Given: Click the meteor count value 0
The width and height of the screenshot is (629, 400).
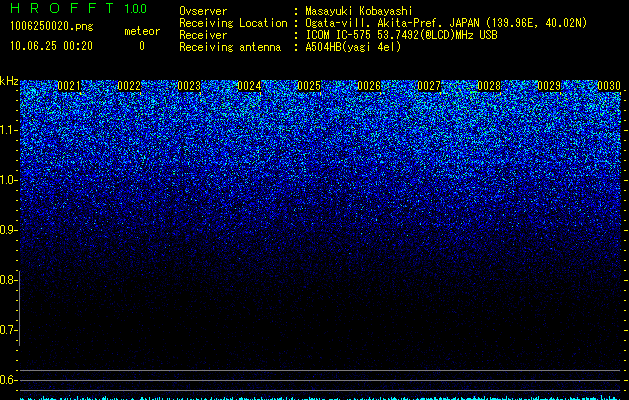Looking at the screenshot, I should (x=142, y=46).
